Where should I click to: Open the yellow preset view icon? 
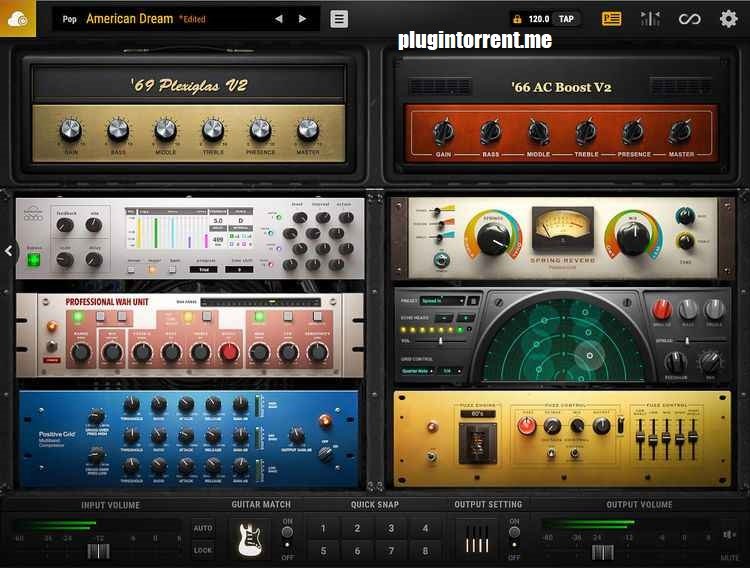point(611,19)
